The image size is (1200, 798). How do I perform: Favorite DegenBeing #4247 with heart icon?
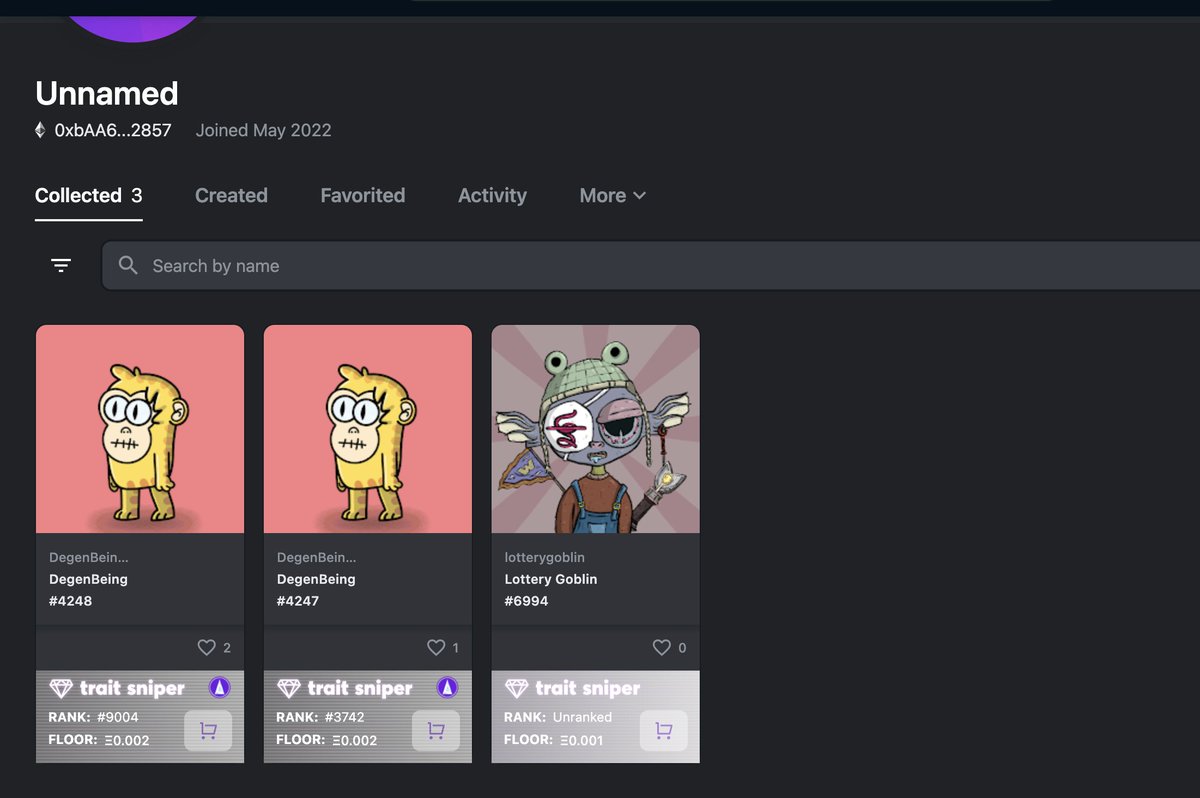point(436,647)
